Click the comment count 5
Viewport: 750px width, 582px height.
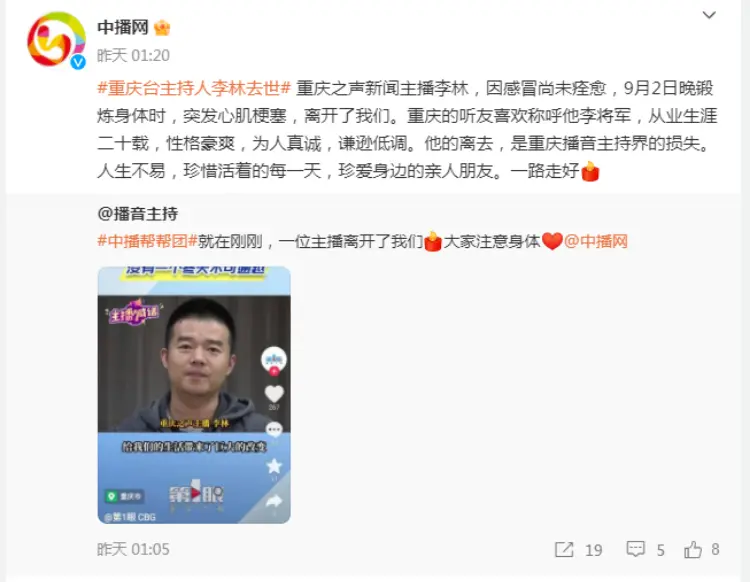[x=661, y=550]
